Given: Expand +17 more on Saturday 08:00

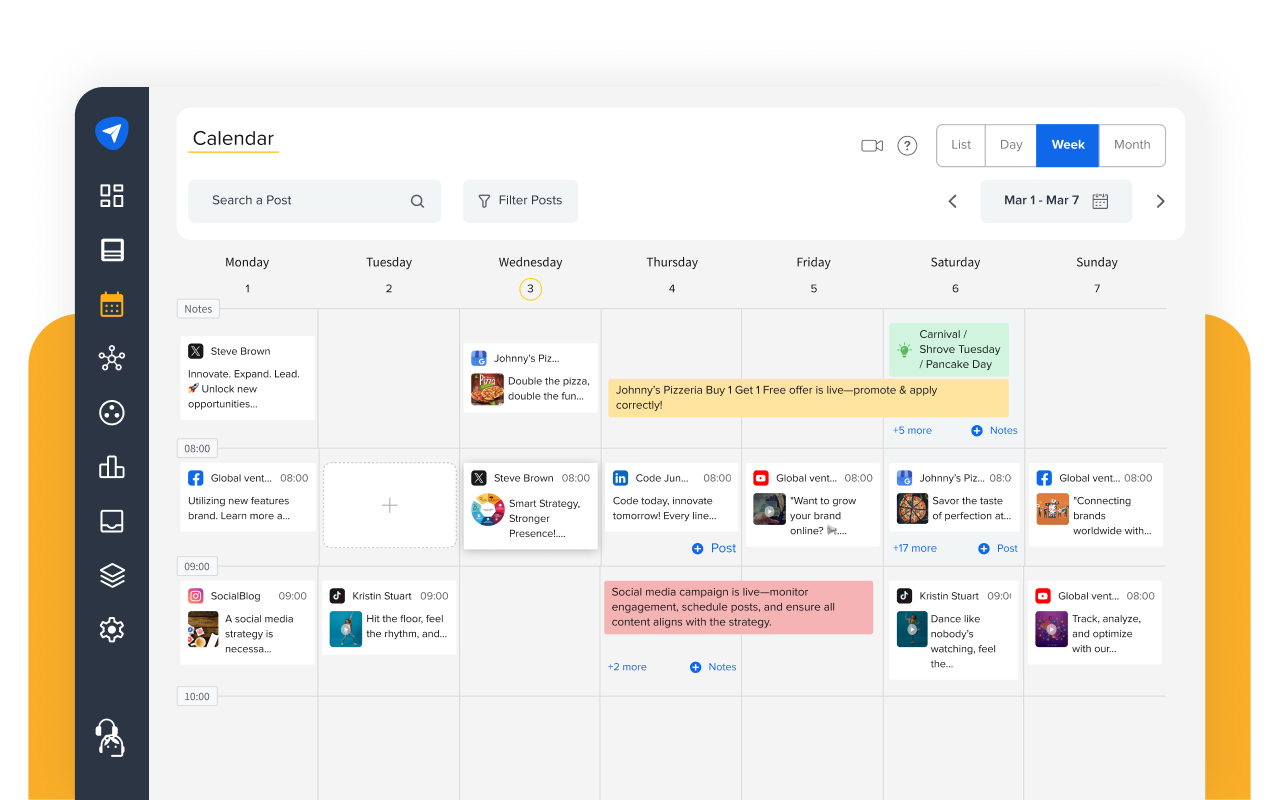Looking at the screenshot, I should [915, 548].
